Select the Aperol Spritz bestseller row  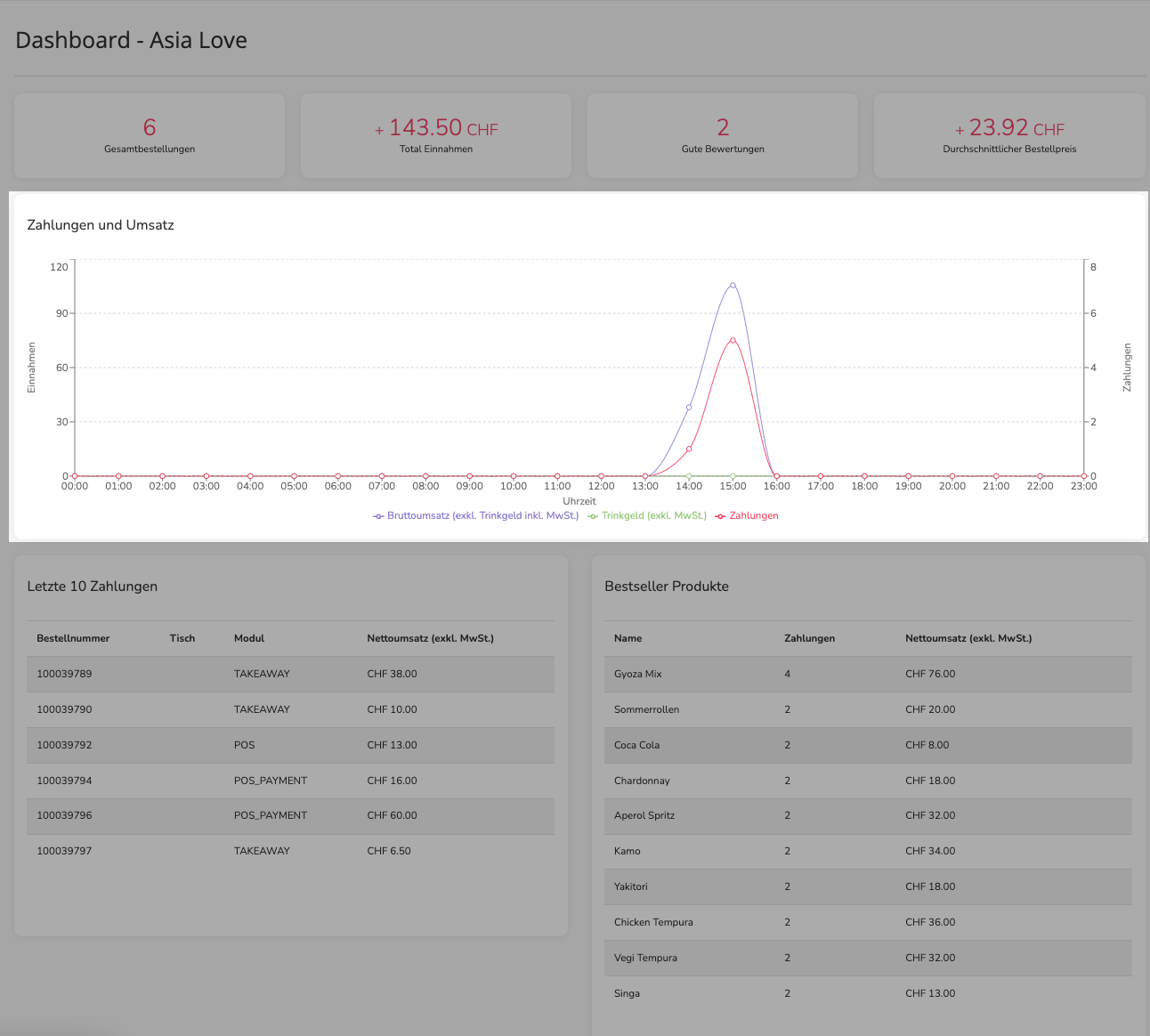[868, 815]
